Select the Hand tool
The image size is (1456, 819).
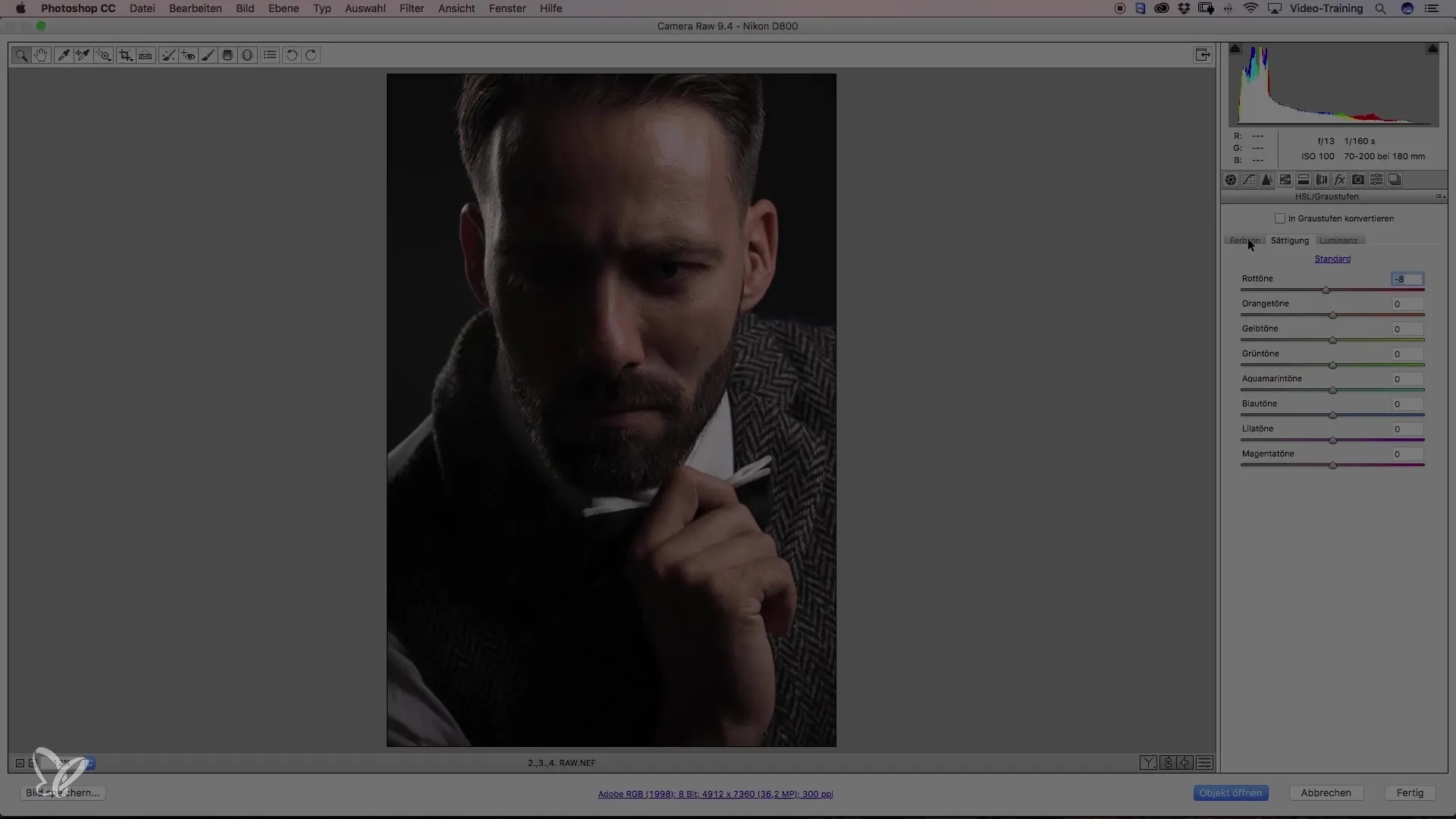(41, 55)
